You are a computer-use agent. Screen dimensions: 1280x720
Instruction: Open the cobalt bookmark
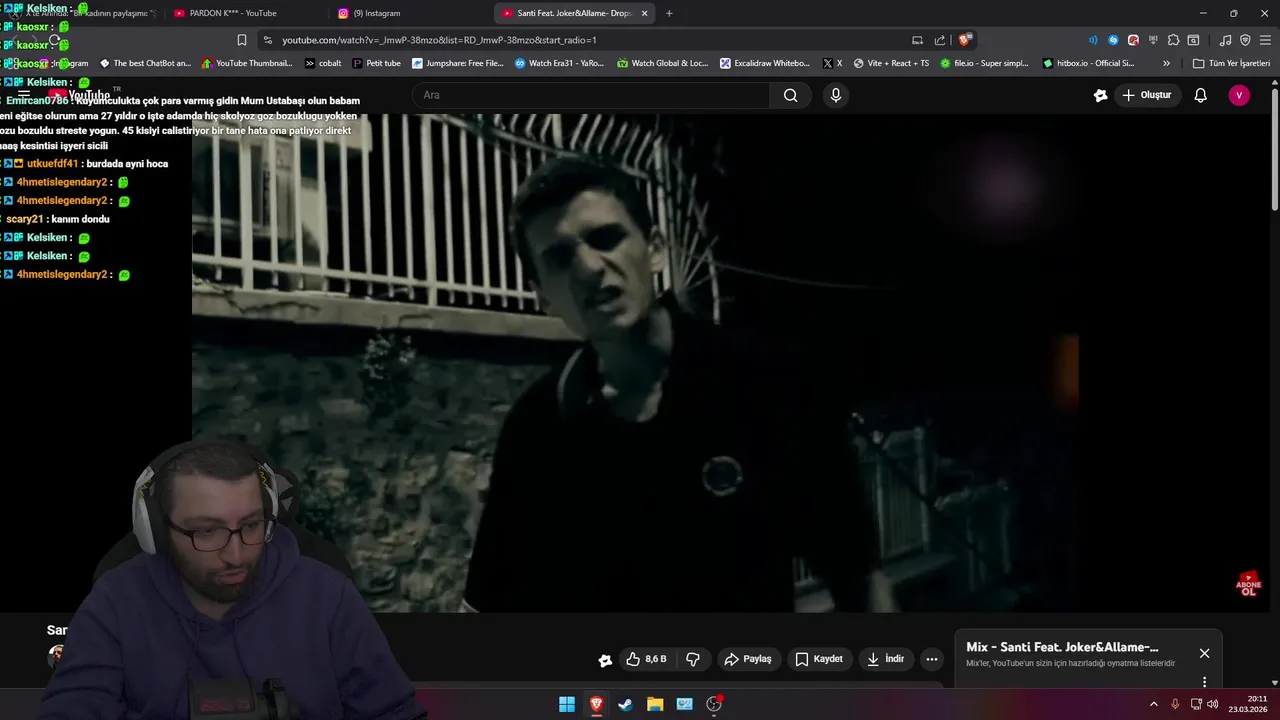323,63
